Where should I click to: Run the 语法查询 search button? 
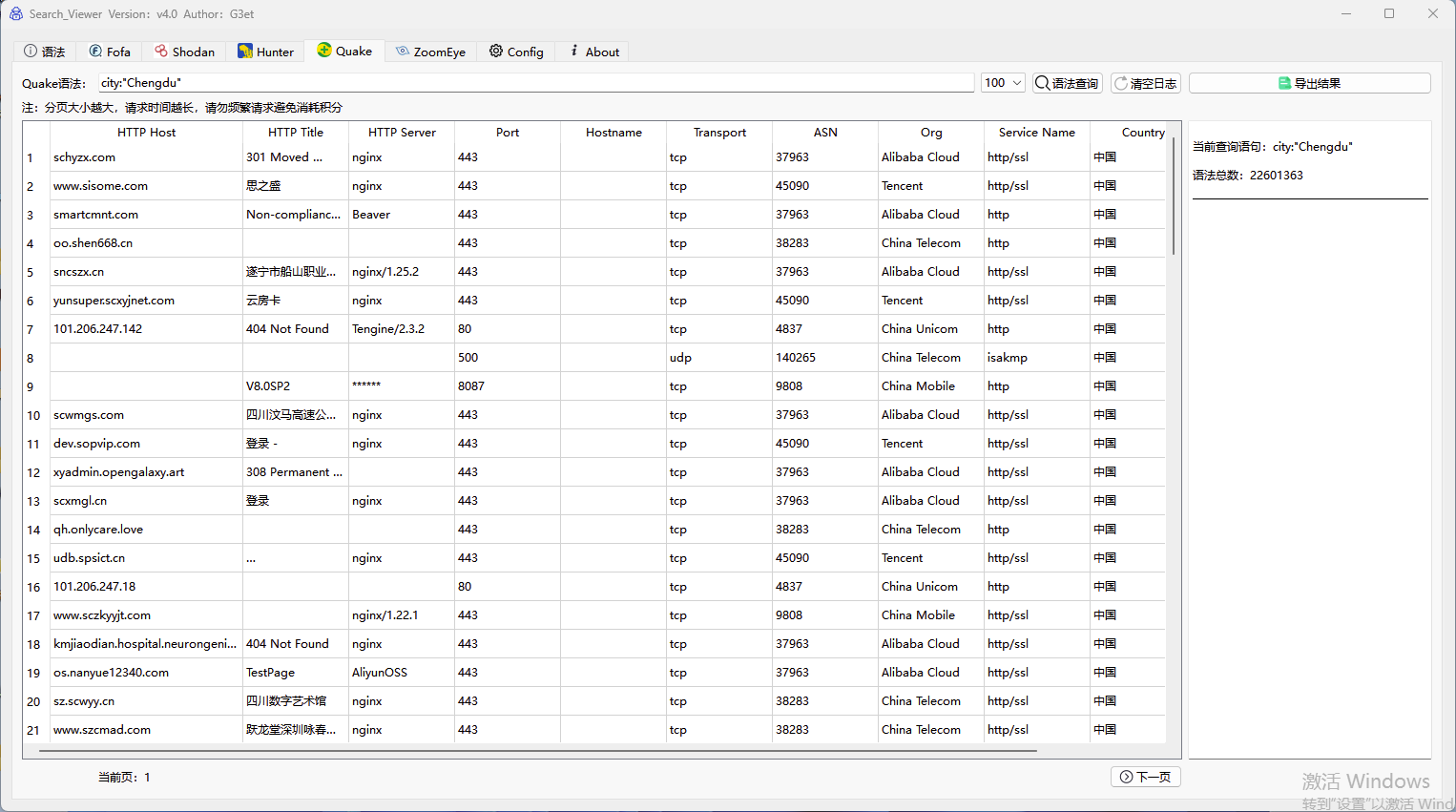[1067, 83]
